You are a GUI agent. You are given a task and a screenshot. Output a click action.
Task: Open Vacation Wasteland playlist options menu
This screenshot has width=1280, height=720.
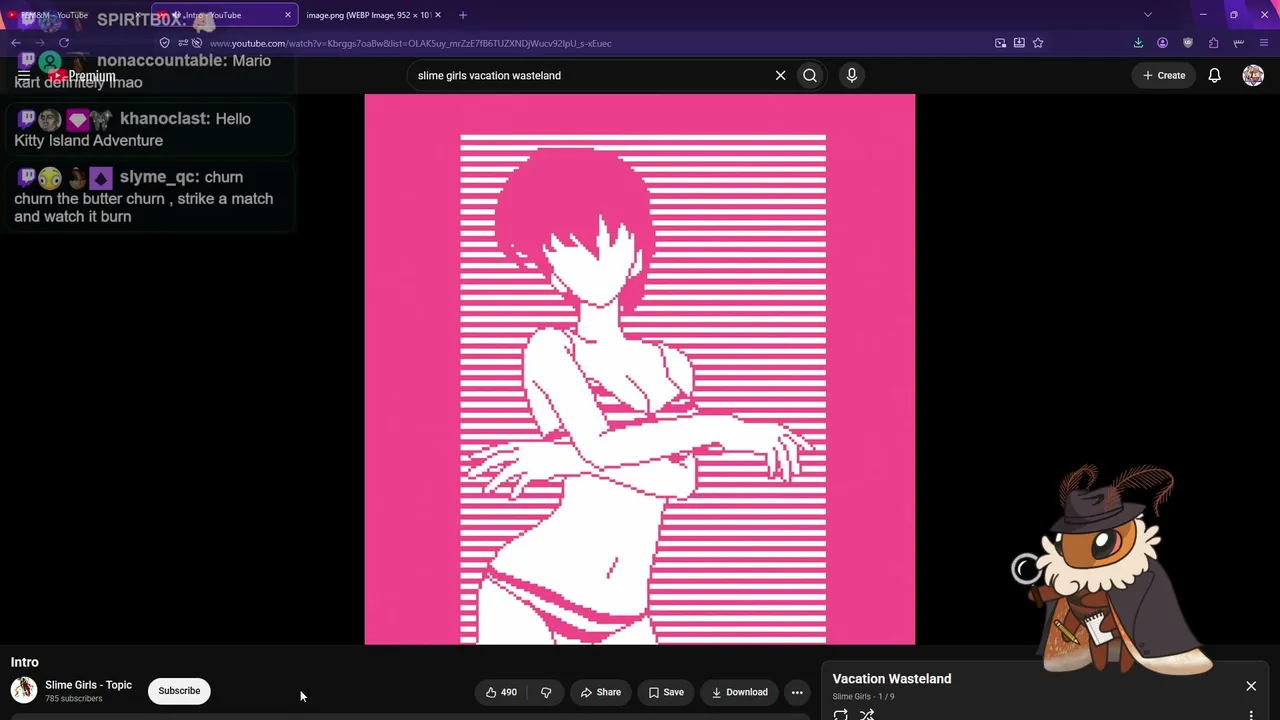(x=1251, y=714)
